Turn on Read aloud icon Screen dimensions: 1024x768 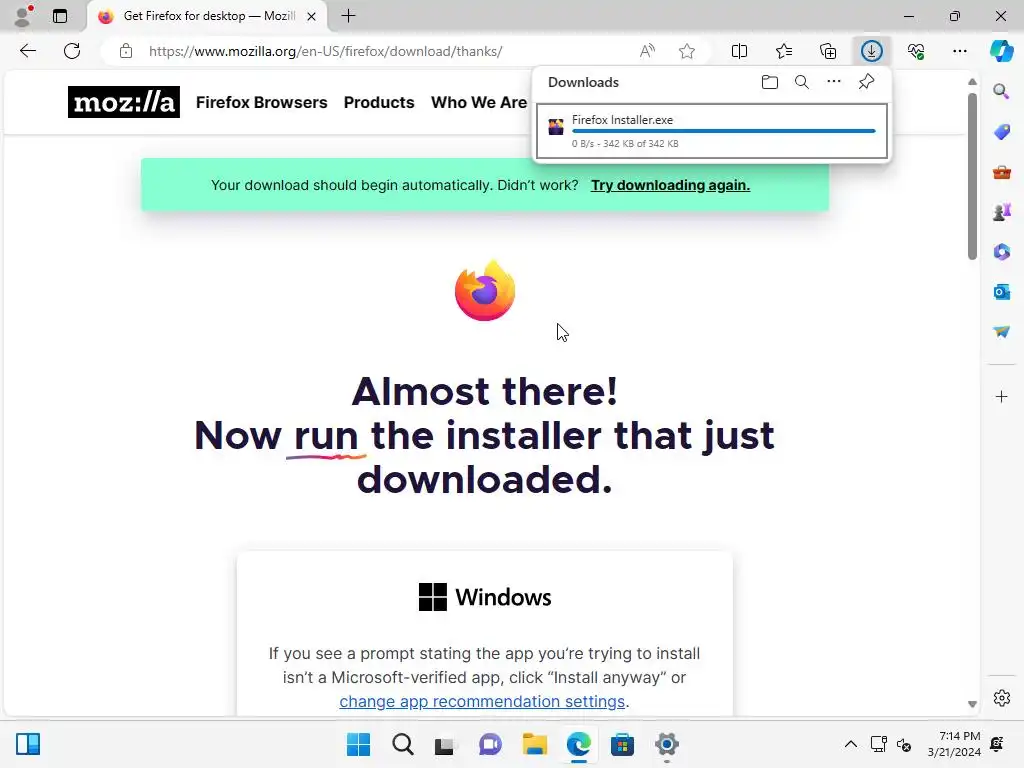[647, 51]
